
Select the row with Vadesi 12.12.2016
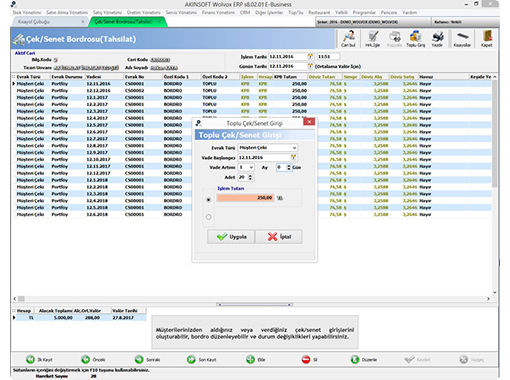(252, 90)
